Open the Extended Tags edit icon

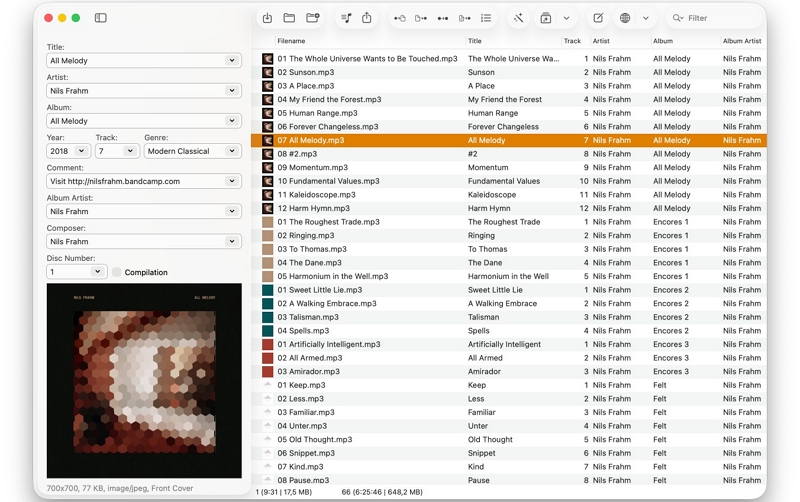tap(598, 18)
